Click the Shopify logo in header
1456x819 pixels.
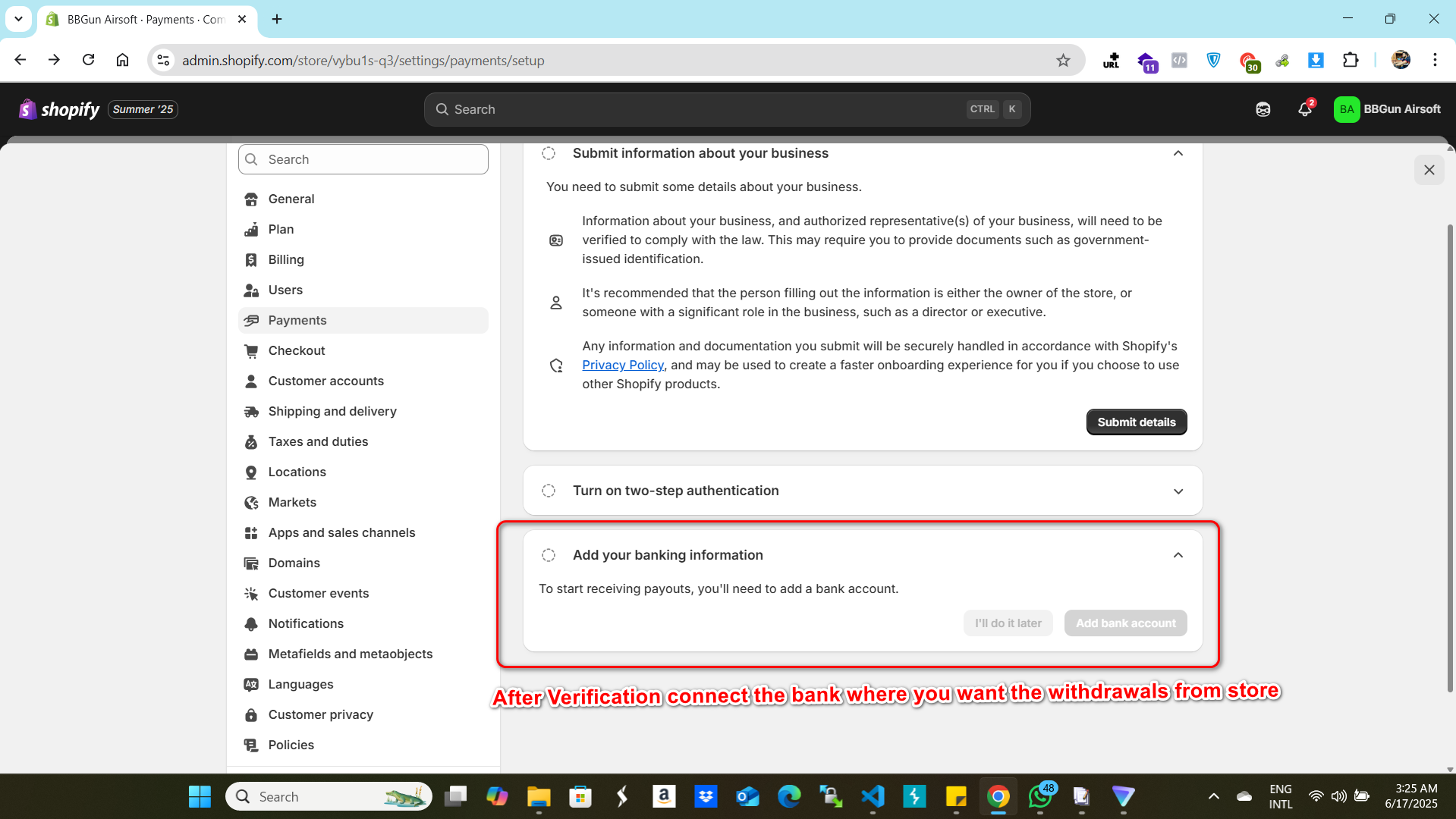tap(59, 109)
